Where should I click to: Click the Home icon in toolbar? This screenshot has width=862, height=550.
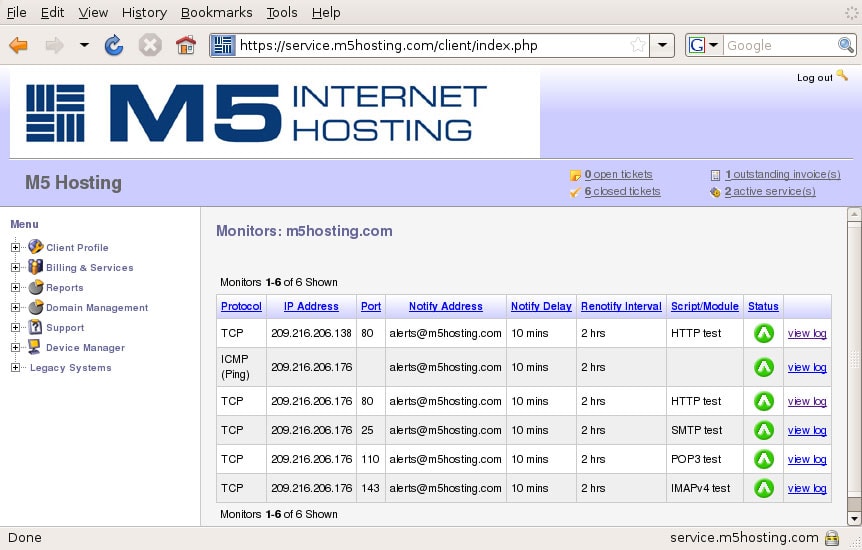click(185, 45)
